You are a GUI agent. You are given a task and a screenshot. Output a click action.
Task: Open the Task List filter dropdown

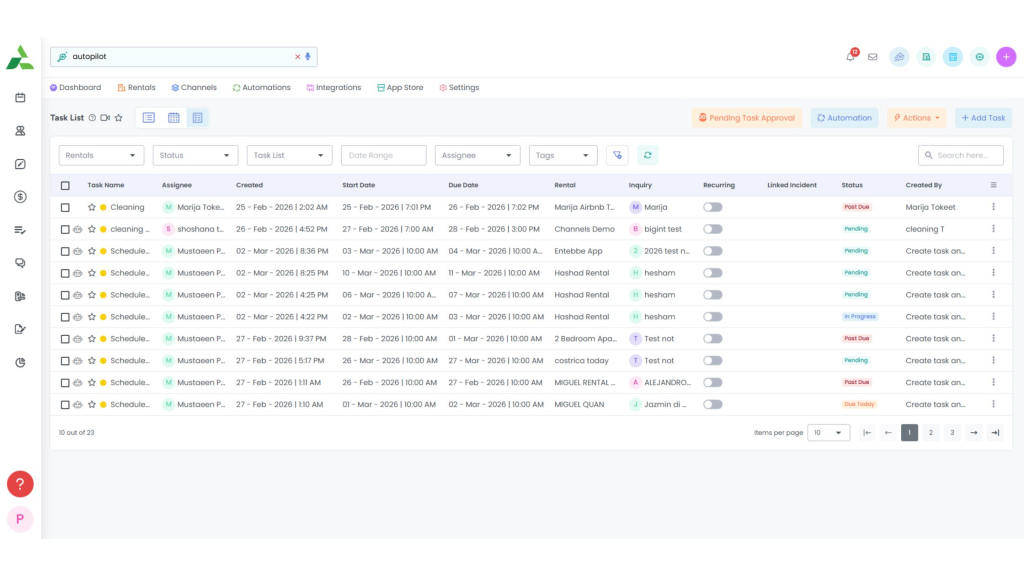289,155
